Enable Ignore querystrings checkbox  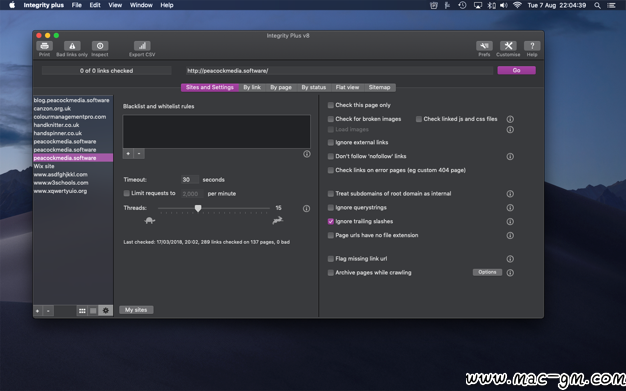click(x=331, y=208)
